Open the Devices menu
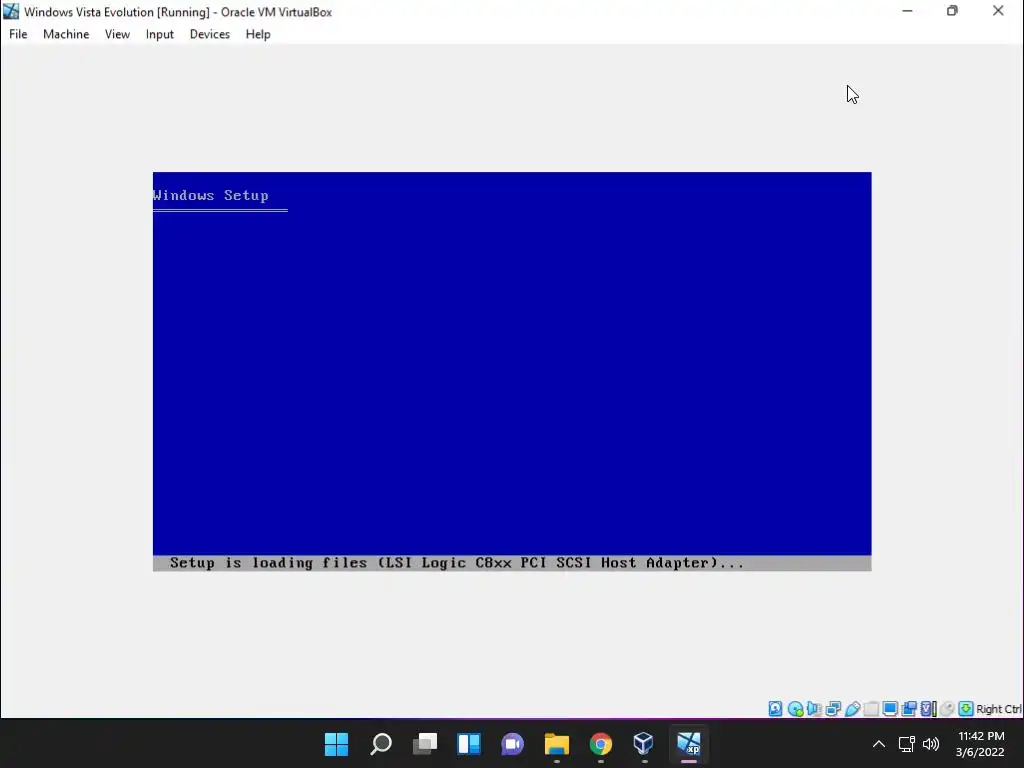1024x768 pixels. click(210, 34)
